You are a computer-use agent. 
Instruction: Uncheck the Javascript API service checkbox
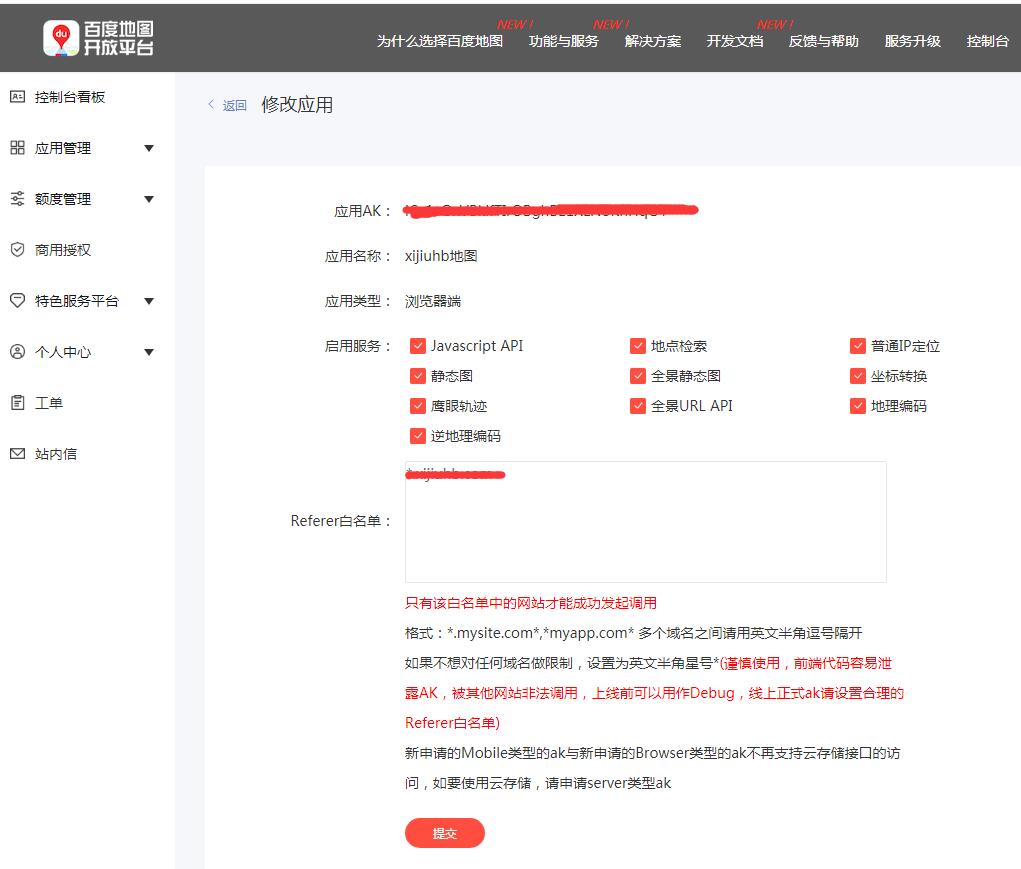click(418, 346)
